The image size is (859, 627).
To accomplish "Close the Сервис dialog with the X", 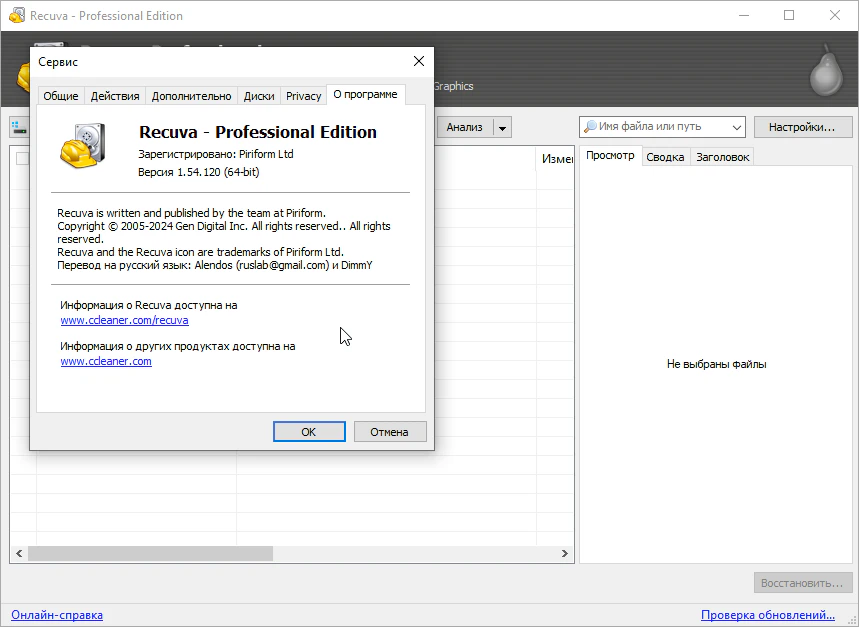I will [x=419, y=61].
